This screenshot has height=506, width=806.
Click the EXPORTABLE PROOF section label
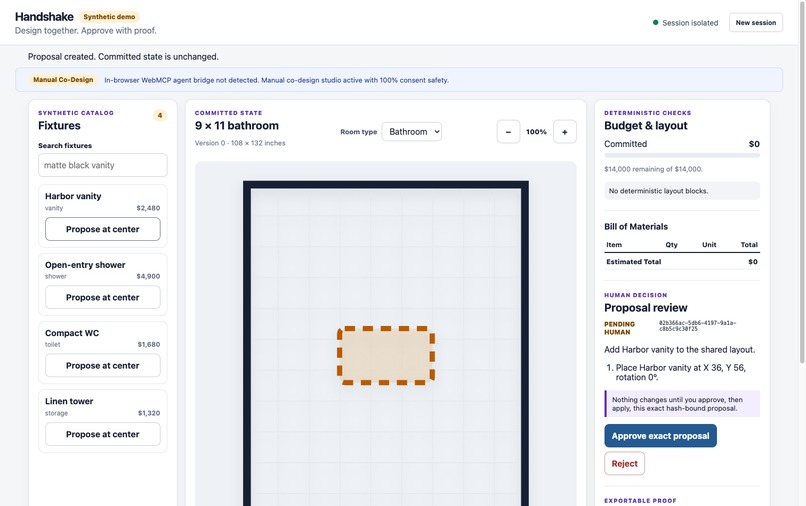pyautogui.click(x=640, y=501)
